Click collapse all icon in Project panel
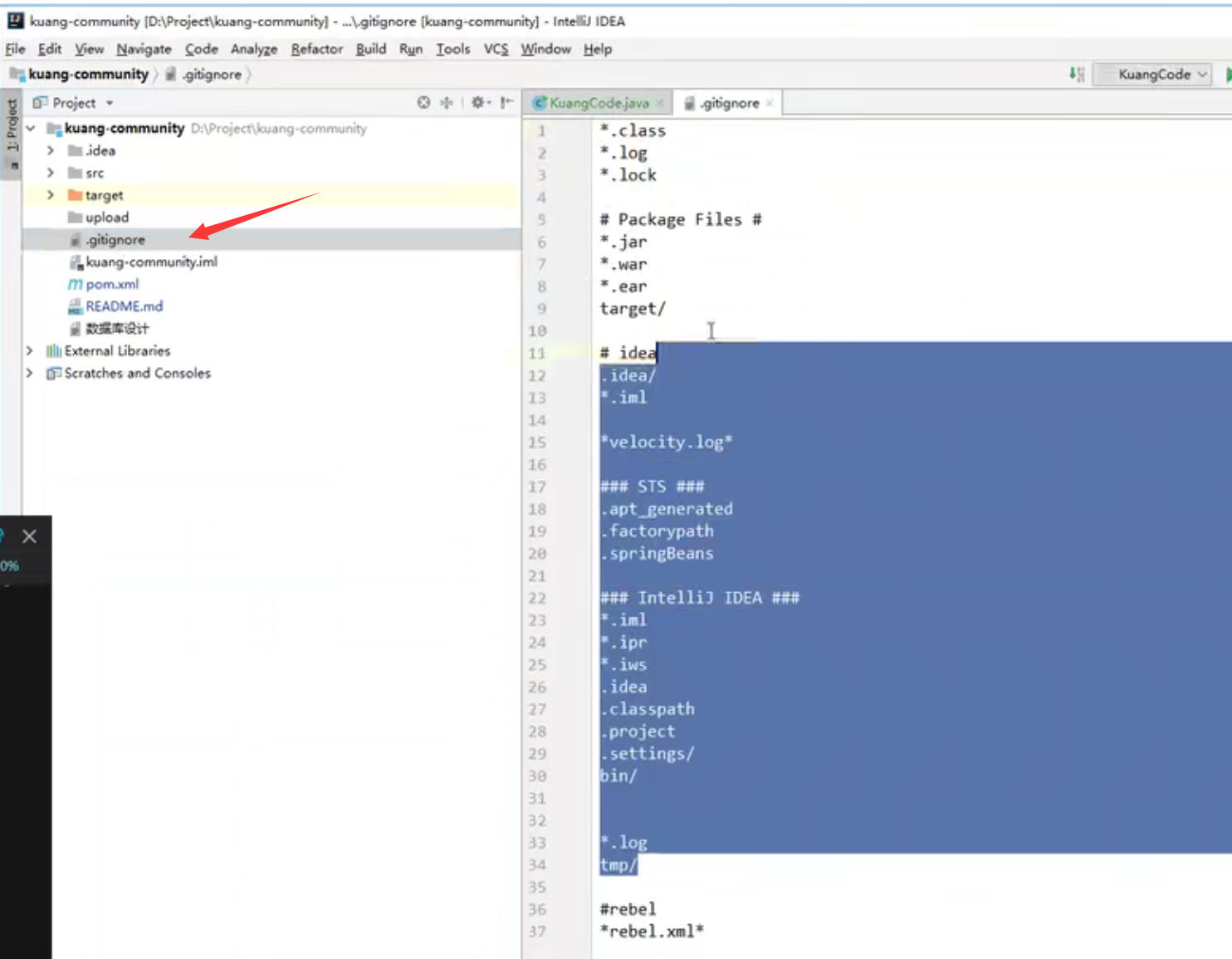 pos(447,102)
